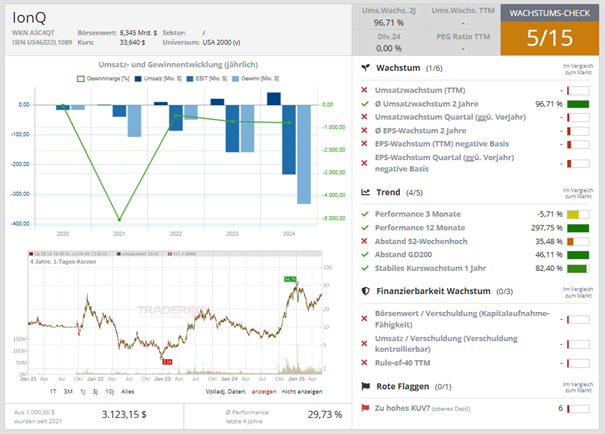Click the nicht anzeigen option
Screen dimensions: 605x434
pos(302,392)
